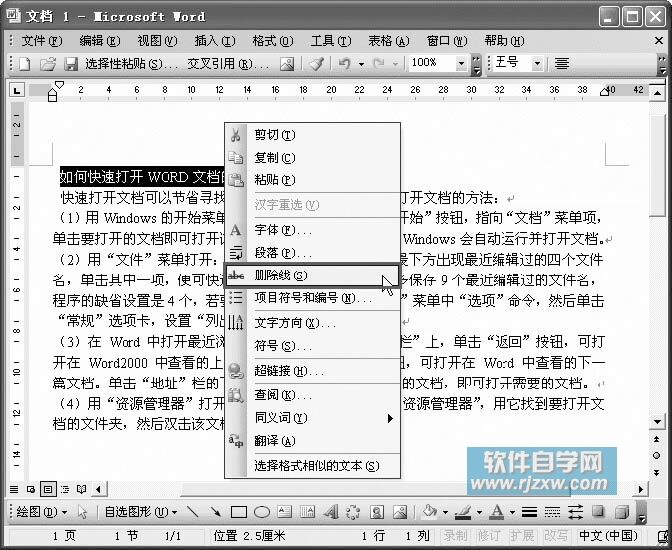Click the 交叉引用(R)... toolbar button

pos(228,64)
